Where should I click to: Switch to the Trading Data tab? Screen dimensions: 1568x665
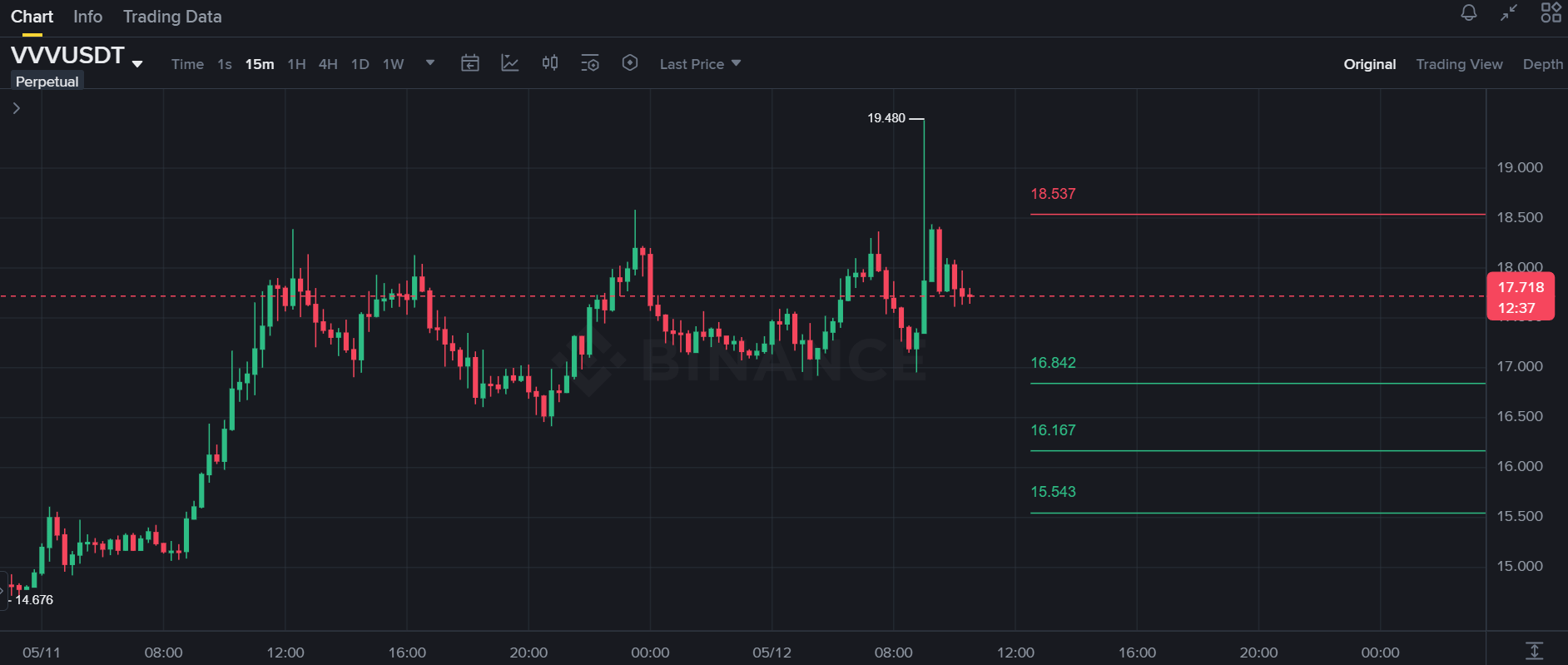(172, 17)
